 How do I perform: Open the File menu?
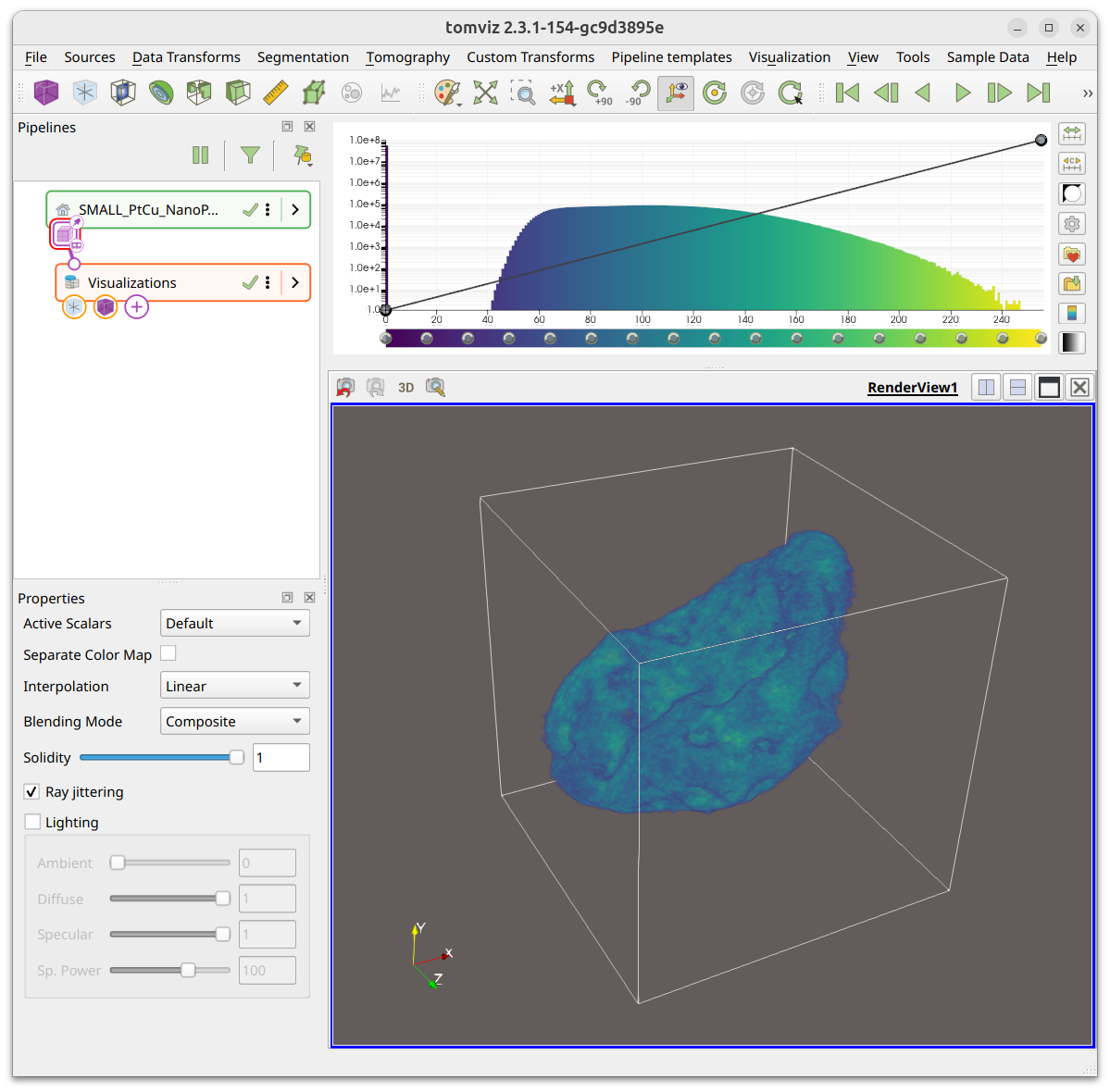point(35,57)
